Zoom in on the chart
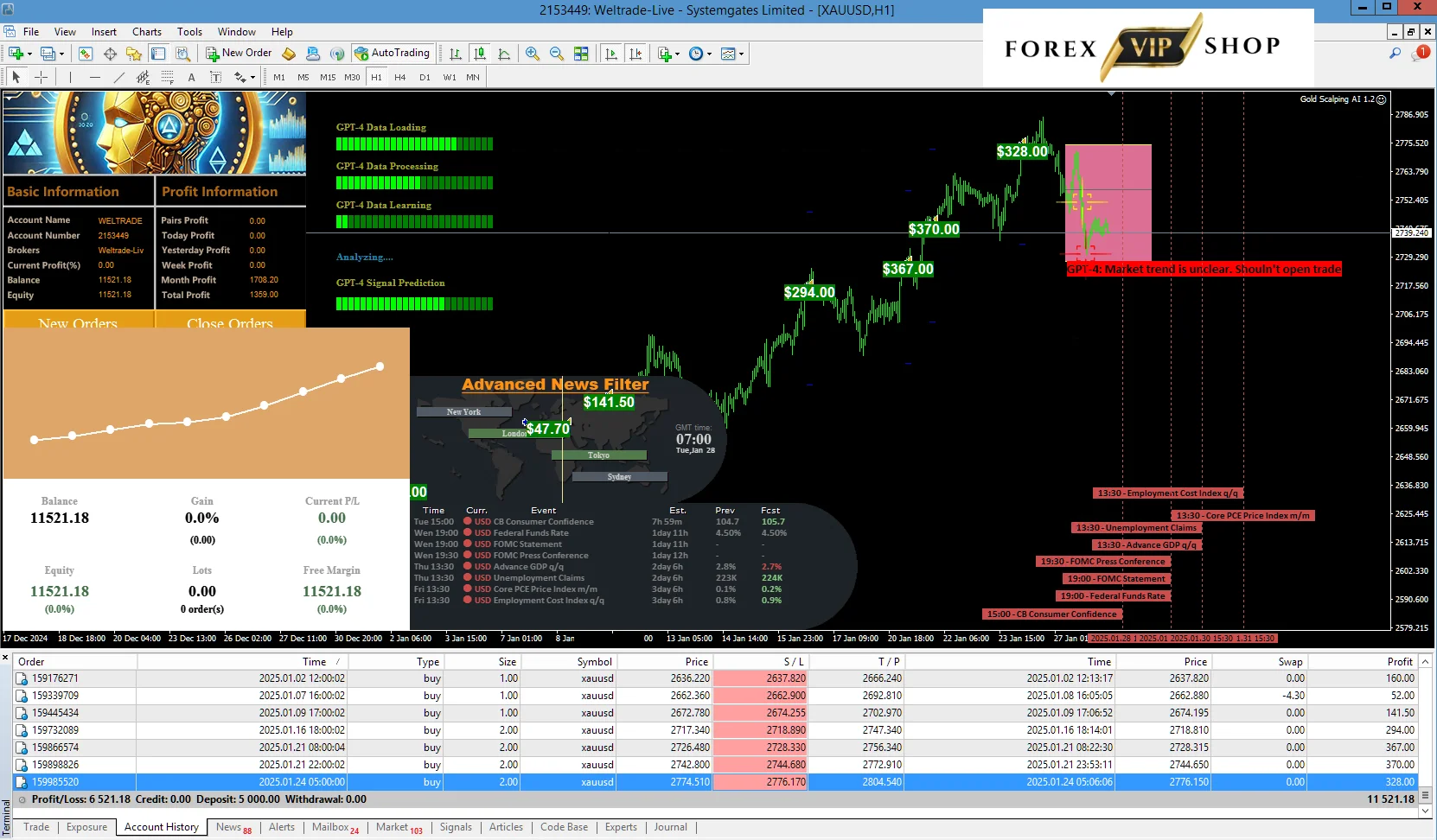1437x840 pixels. [533, 54]
